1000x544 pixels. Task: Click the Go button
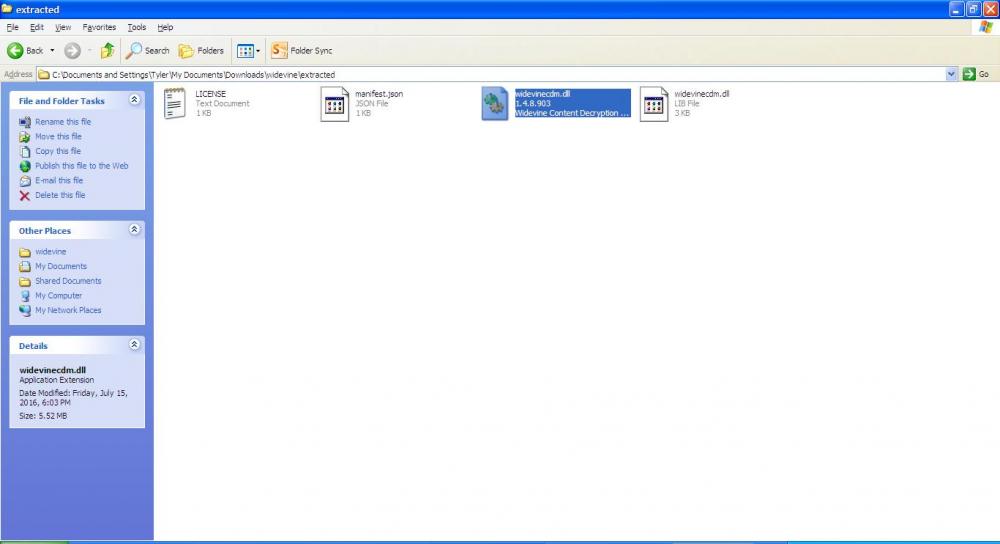(x=976, y=75)
